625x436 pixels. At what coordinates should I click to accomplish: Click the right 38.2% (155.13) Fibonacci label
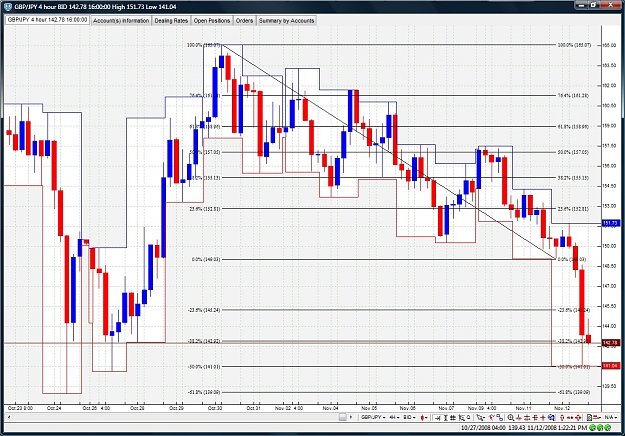[x=573, y=178]
